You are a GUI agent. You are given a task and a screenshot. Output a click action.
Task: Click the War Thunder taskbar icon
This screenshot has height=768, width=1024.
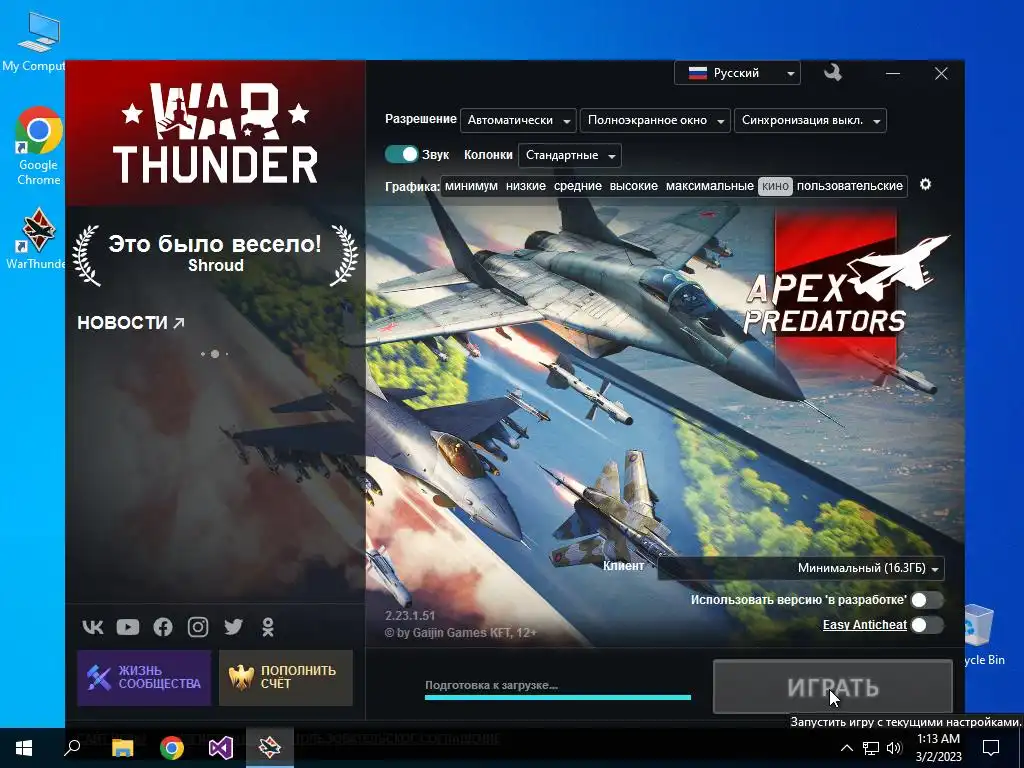point(270,748)
